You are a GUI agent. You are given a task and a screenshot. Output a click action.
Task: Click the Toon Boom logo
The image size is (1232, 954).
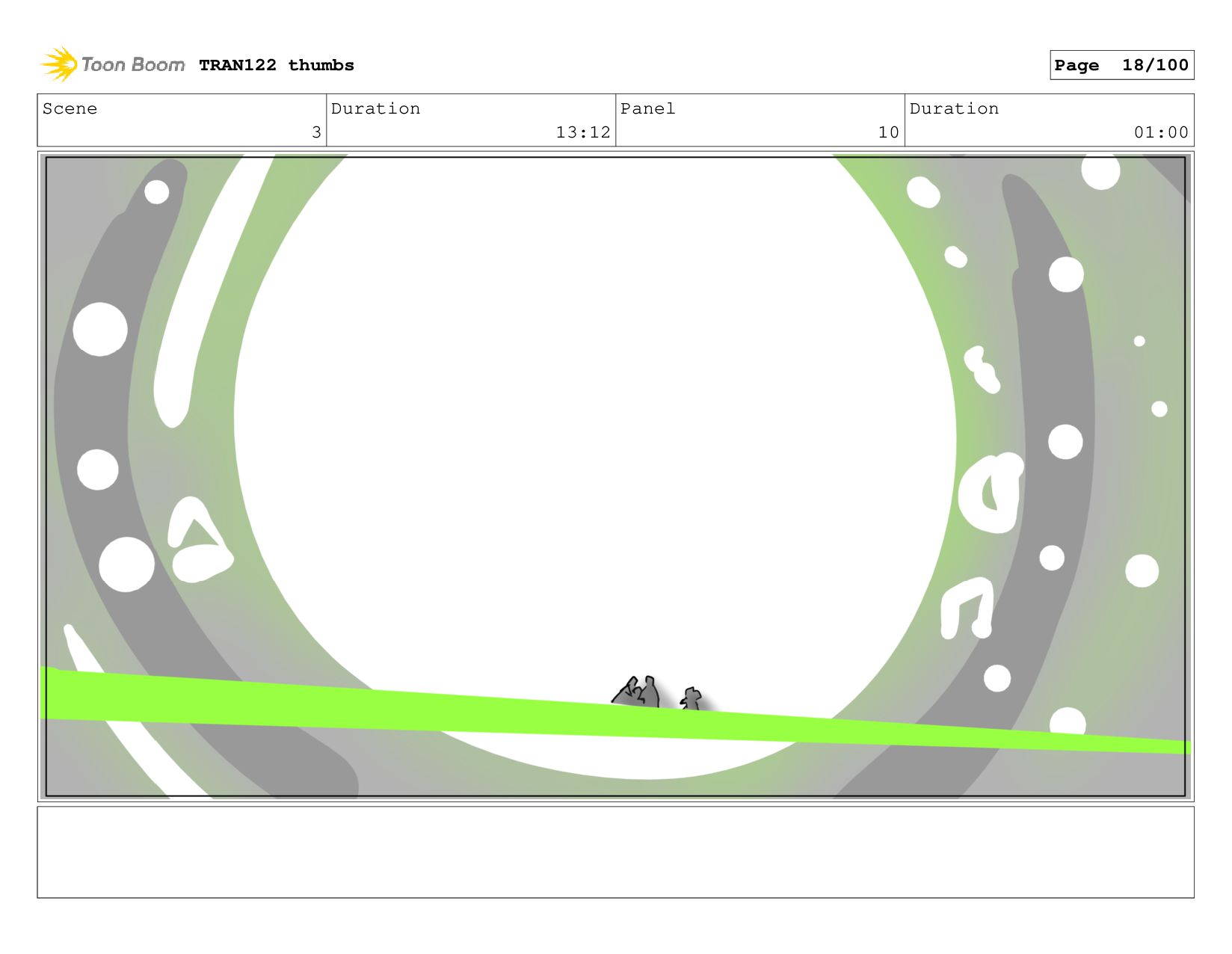(x=112, y=65)
